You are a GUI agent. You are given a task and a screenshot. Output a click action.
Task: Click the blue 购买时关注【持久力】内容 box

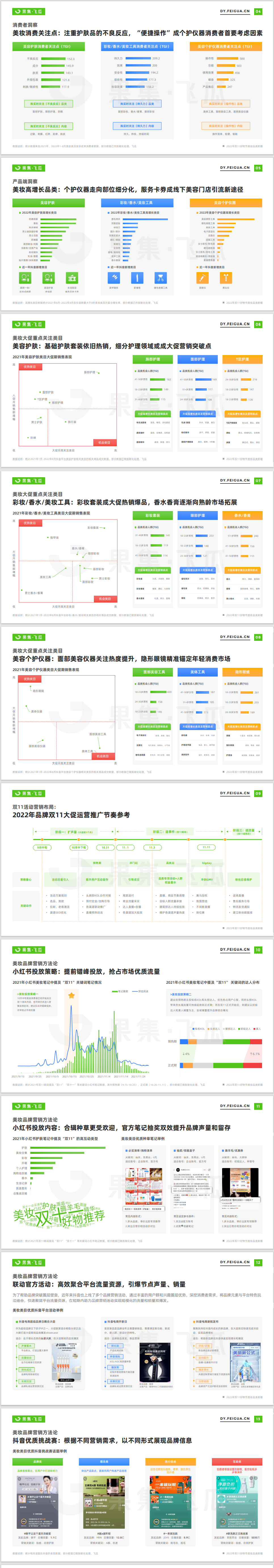coord(137,126)
